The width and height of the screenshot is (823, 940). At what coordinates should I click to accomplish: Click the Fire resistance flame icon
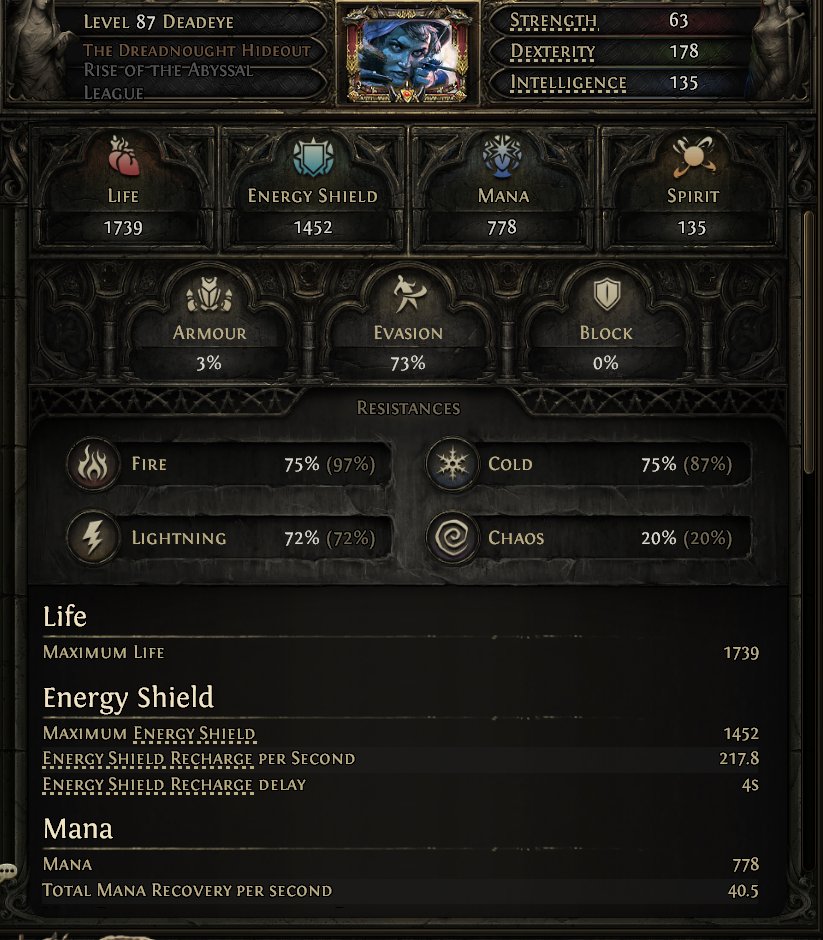pos(91,465)
